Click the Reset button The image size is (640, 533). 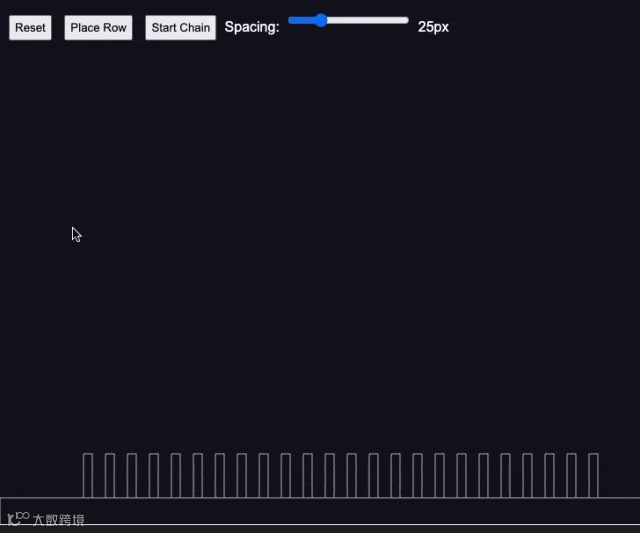(x=30, y=28)
